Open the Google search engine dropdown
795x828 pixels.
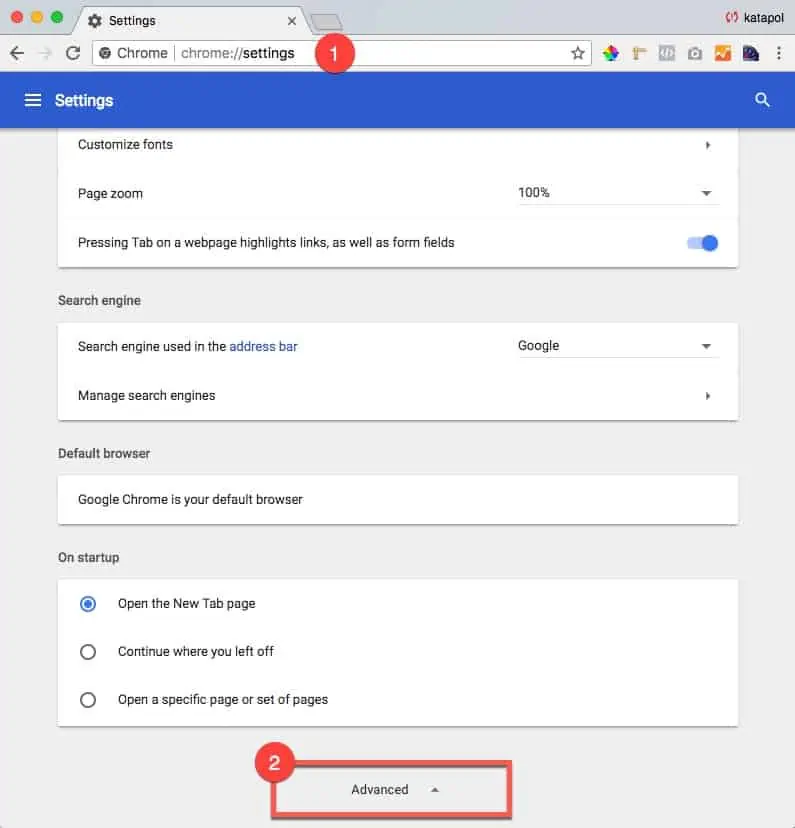click(618, 346)
